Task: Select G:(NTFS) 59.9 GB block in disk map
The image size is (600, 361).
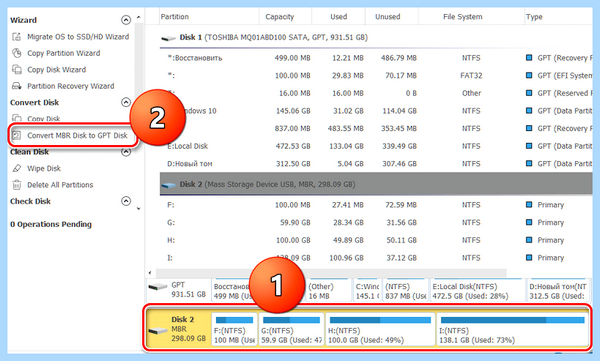Action: (x=291, y=330)
